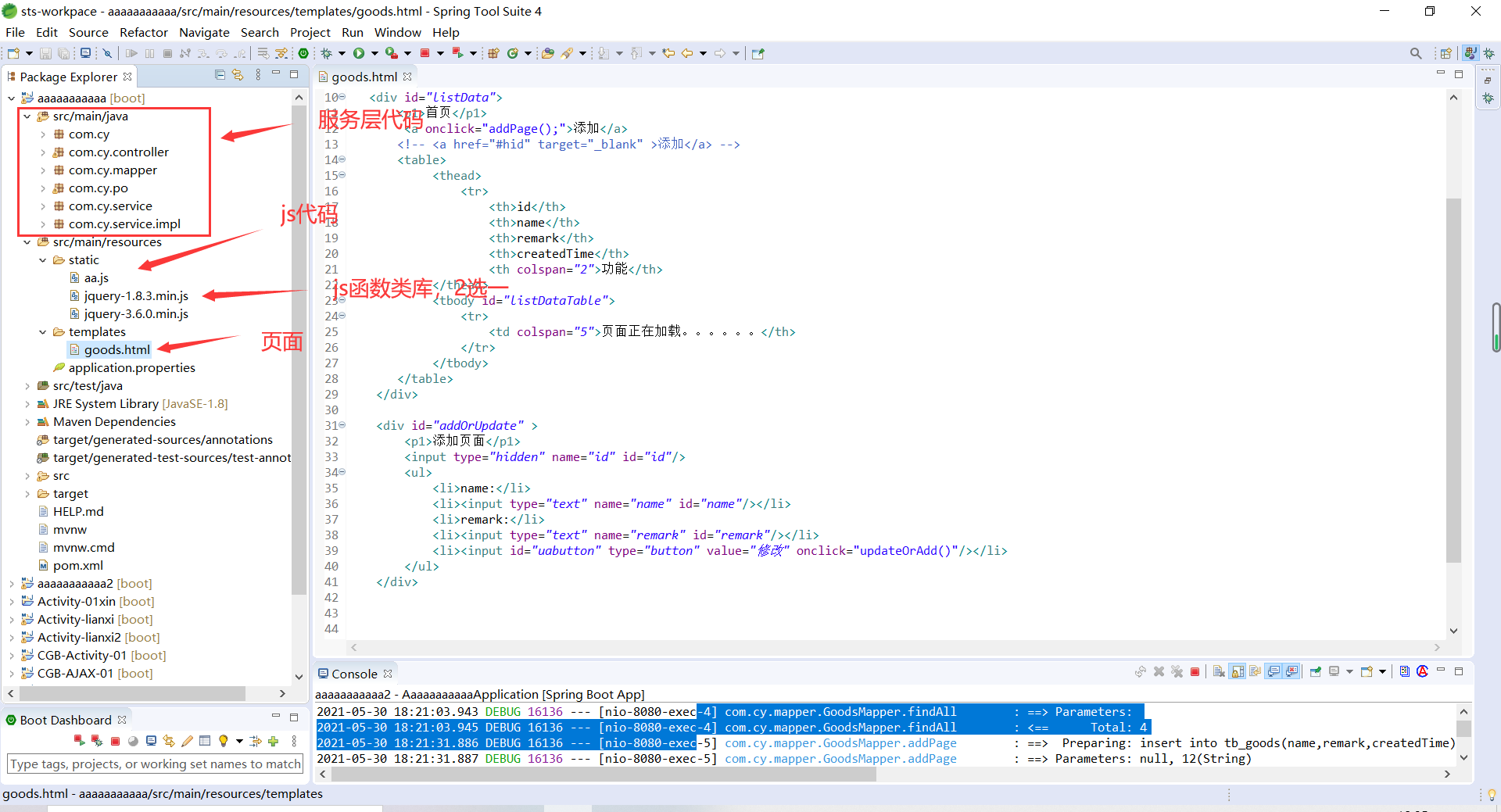Toggle Scroll Lock in the Console toolbar

pos(1238,672)
